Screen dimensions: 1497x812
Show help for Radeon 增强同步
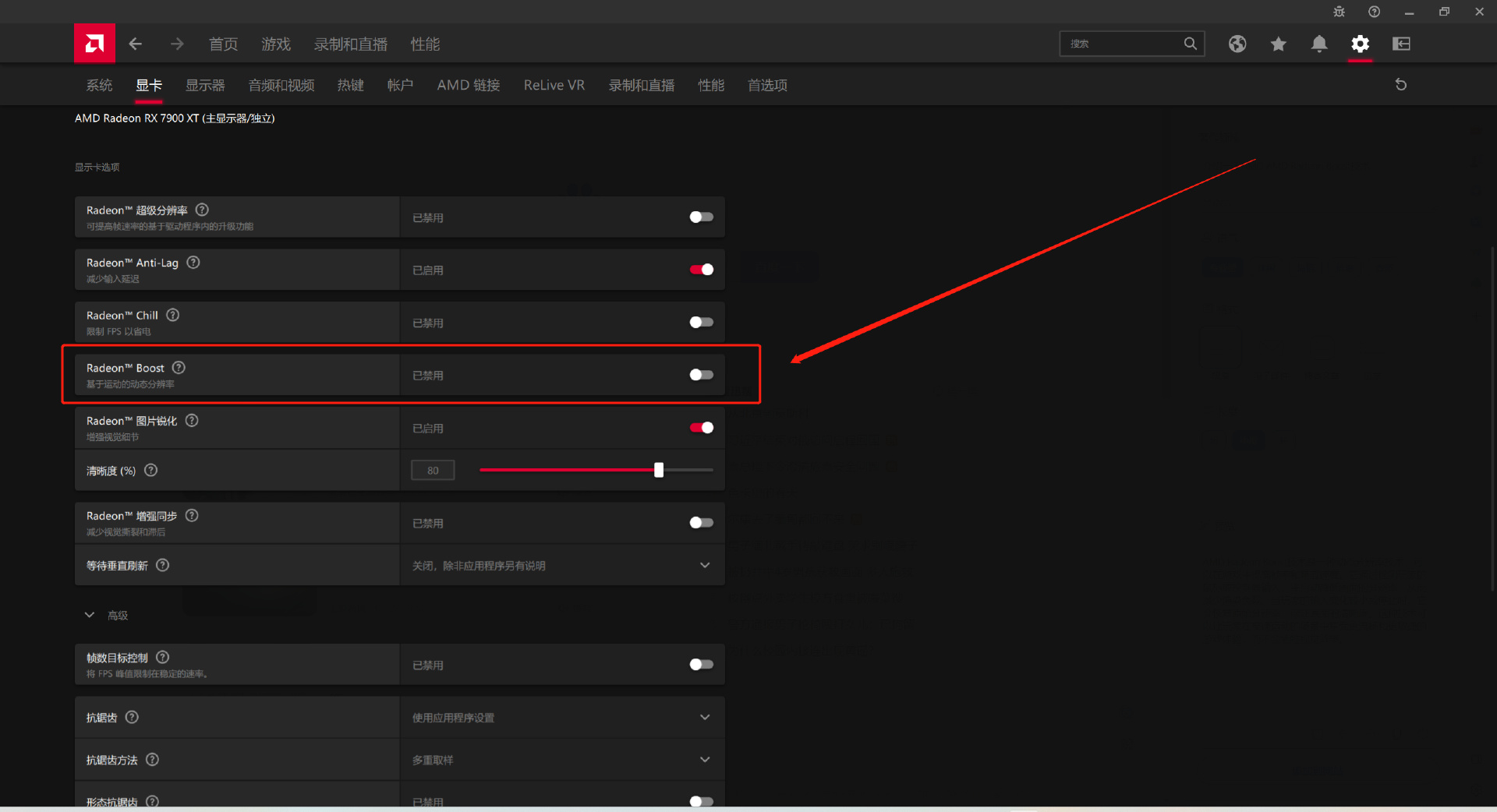(192, 515)
